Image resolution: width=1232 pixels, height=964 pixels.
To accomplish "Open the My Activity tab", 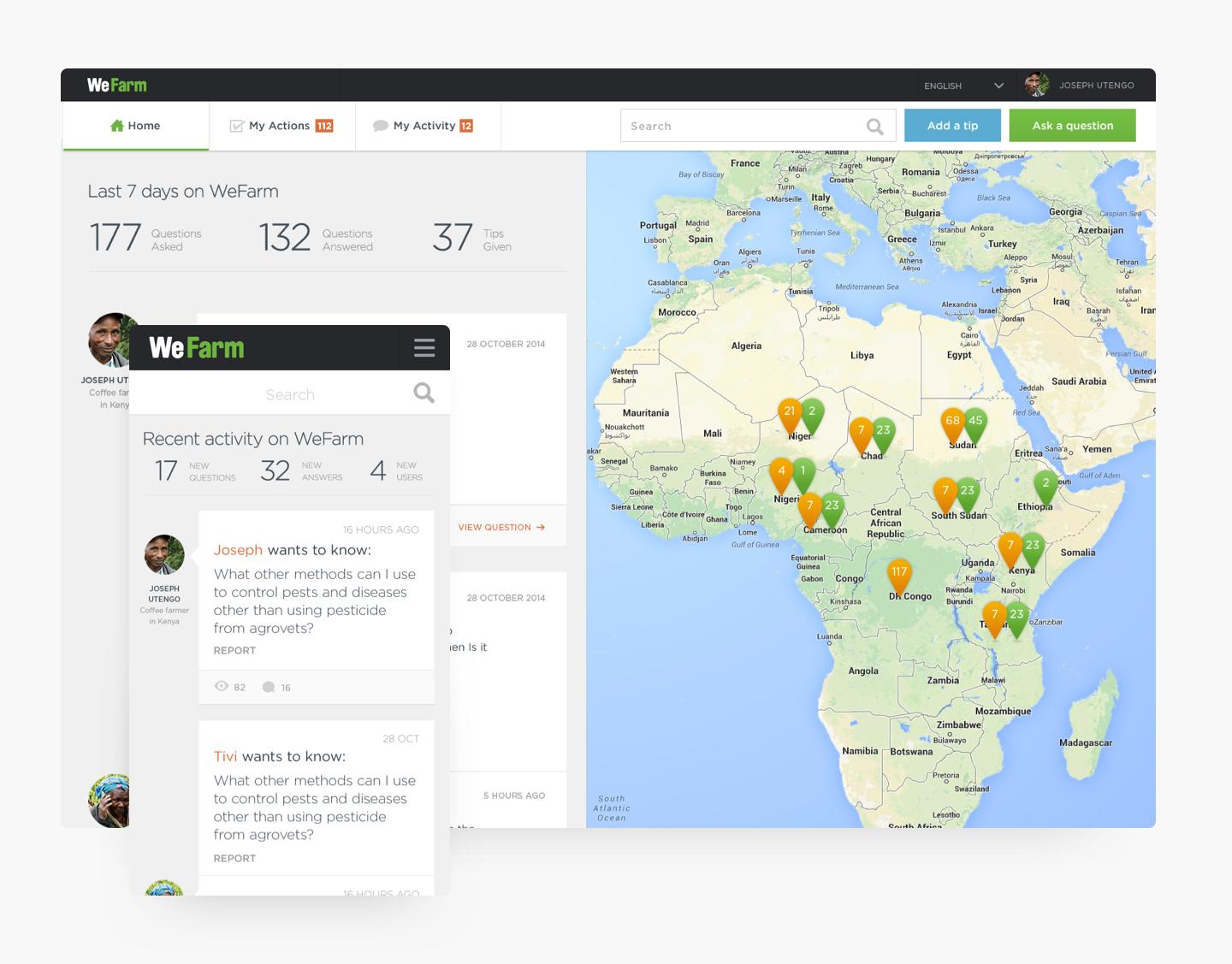I will click(x=428, y=126).
